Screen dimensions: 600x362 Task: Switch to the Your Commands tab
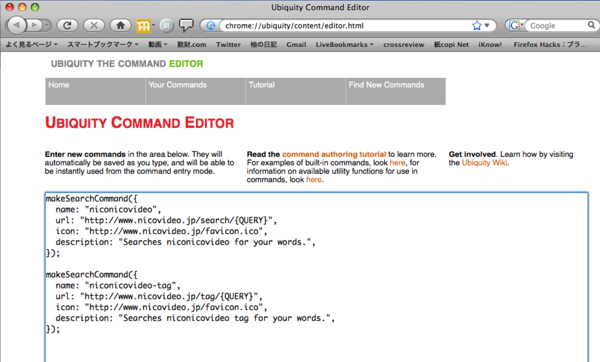pos(196,91)
